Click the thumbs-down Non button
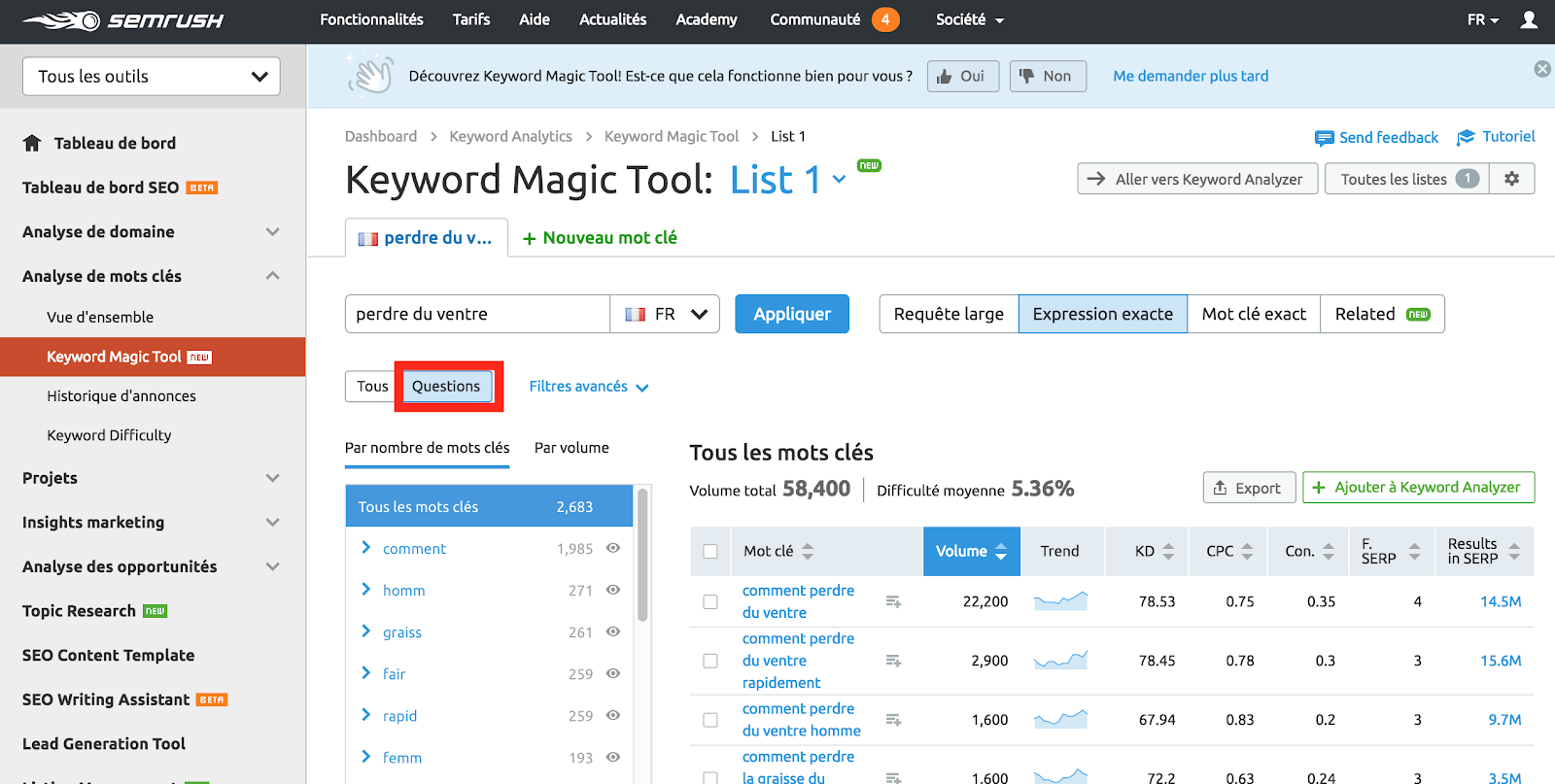The image size is (1555, 784). pos(1048,76)
